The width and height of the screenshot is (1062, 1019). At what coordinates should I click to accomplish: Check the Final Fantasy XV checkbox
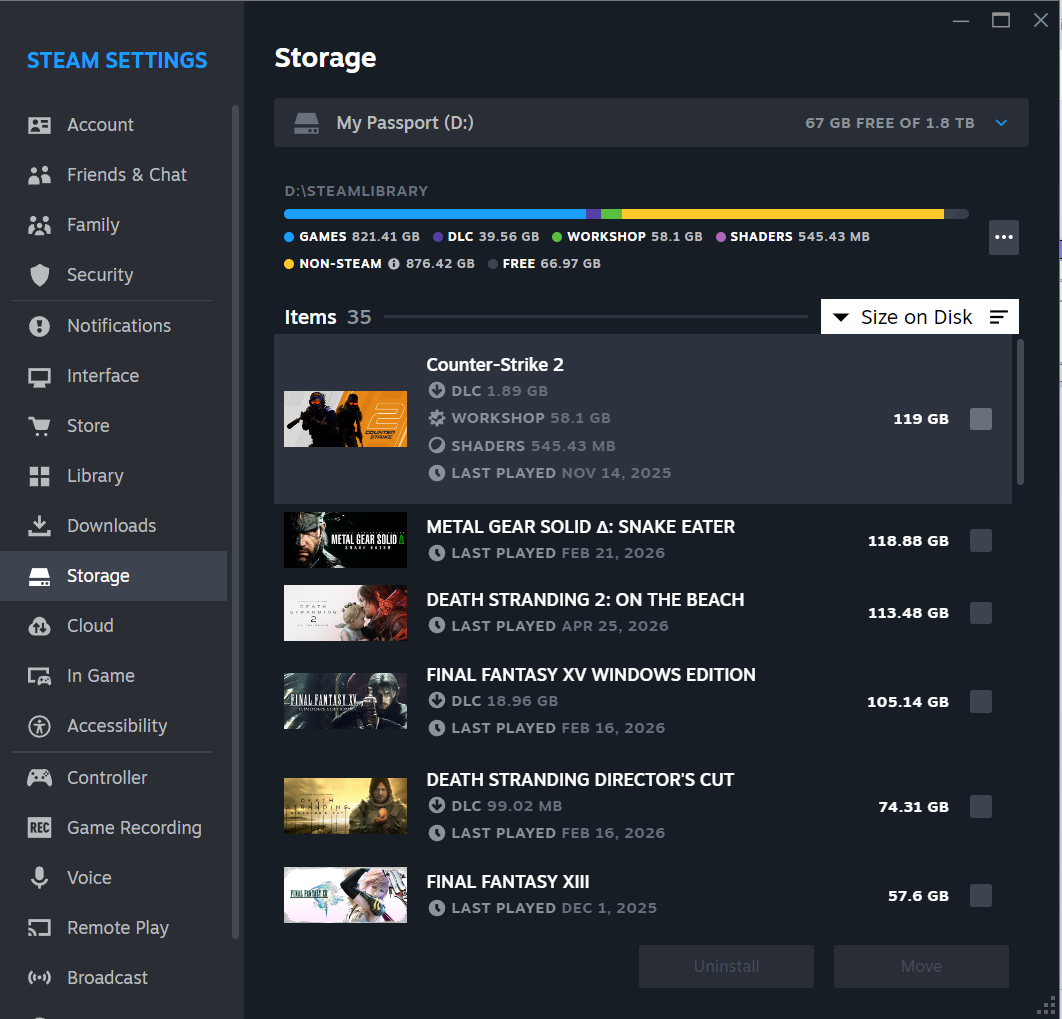(x=980, y=701)
